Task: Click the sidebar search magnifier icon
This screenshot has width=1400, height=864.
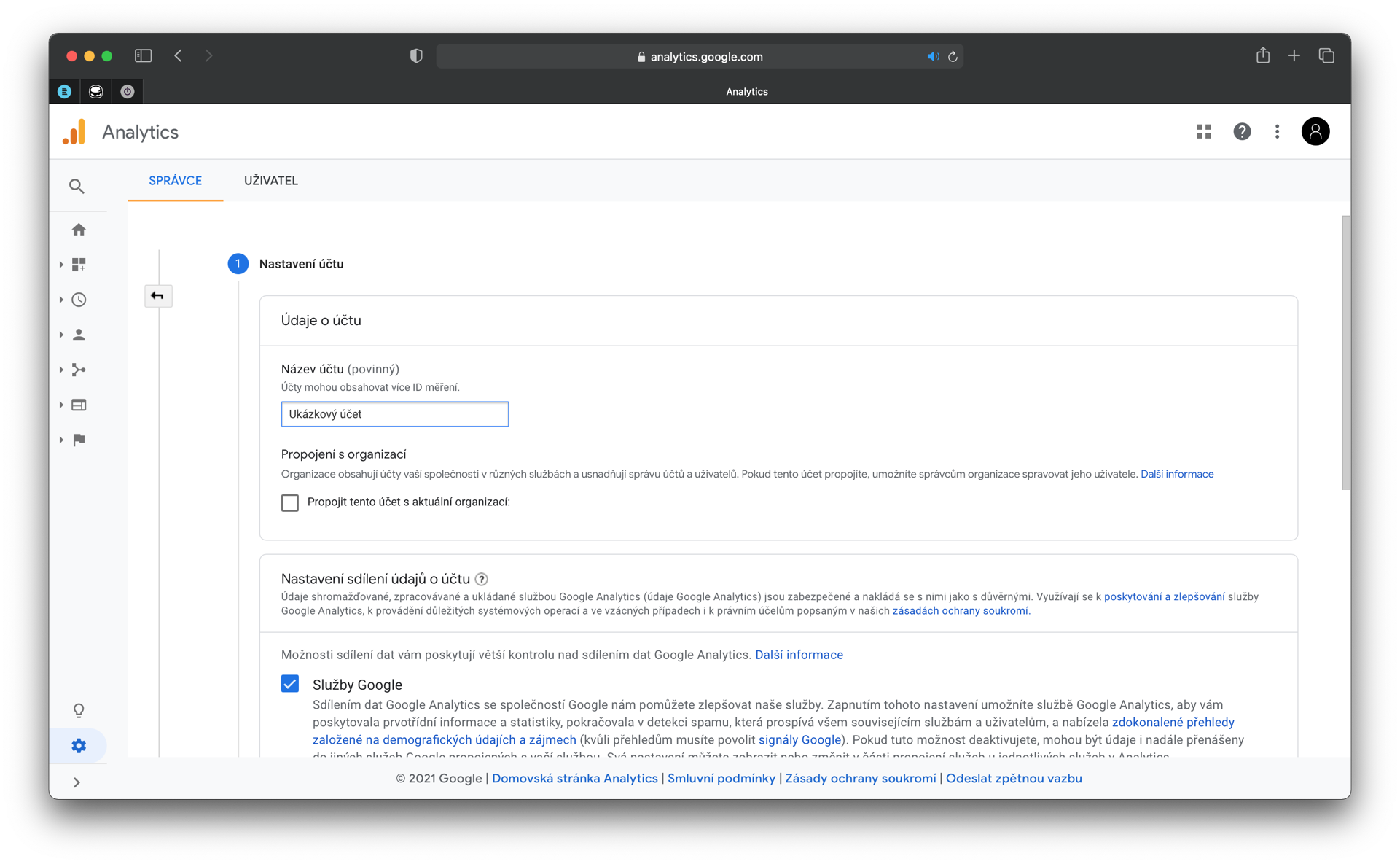Action: tap(77, 187)
